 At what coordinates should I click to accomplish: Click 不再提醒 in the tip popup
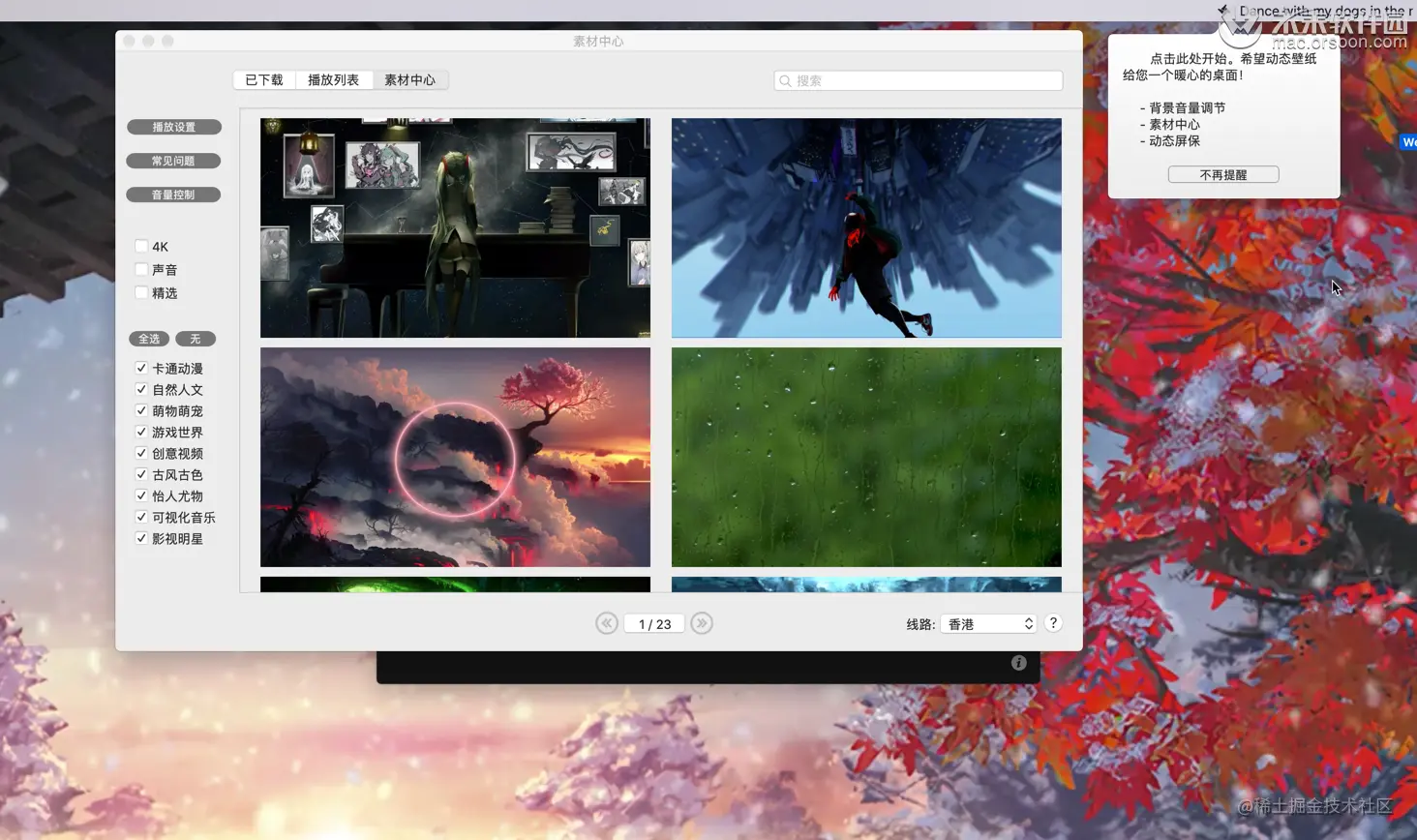[1223, 174]
